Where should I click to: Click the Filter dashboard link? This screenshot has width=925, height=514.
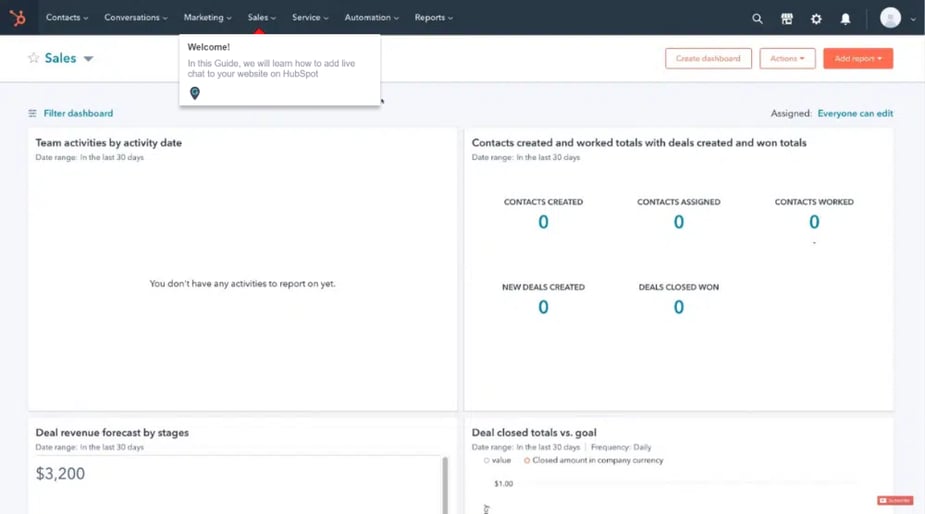78,114
